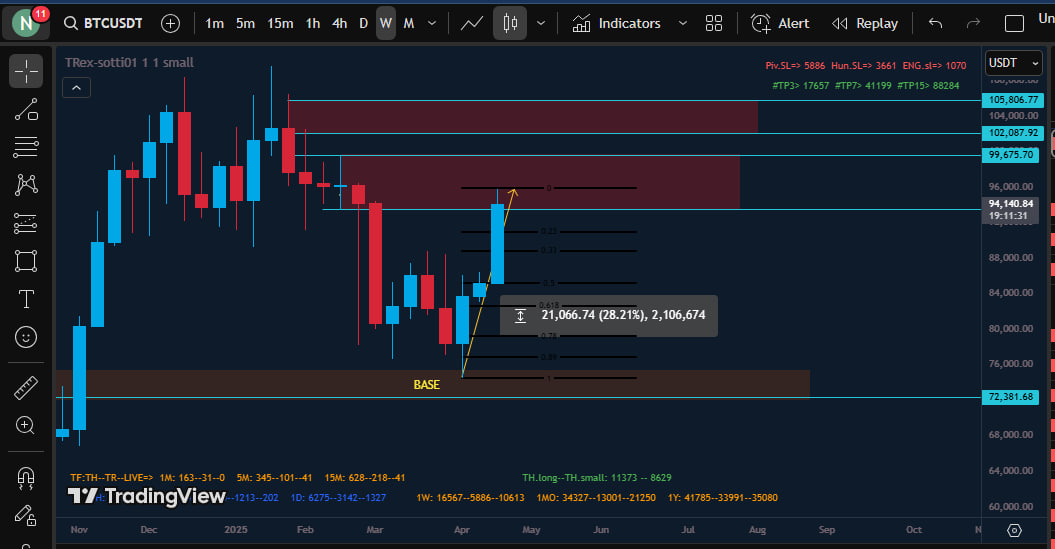Select the XABCD pattern drawing tool
Image resolution: width=1055 pixels, height=549 pixels.
click(26, 185)
